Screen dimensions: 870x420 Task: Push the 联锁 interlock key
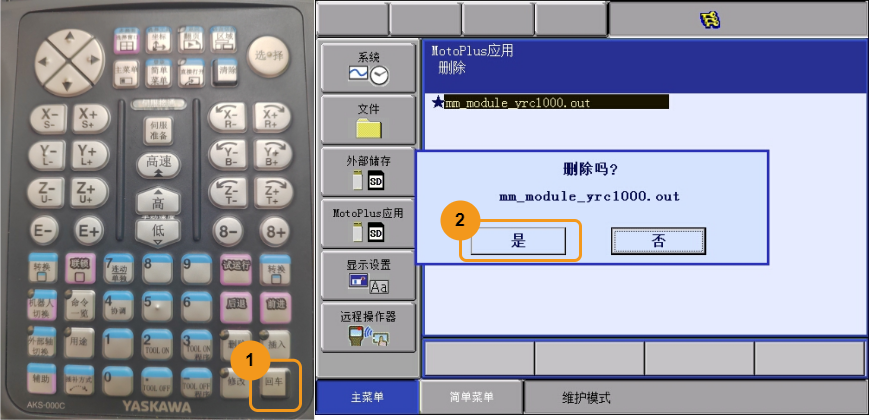[x=79, y=269]
